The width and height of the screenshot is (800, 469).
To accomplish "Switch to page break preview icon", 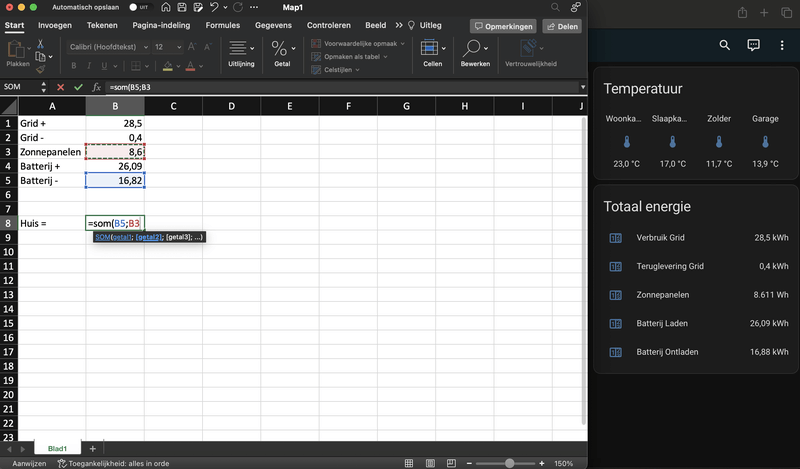I will pos(451,463).
